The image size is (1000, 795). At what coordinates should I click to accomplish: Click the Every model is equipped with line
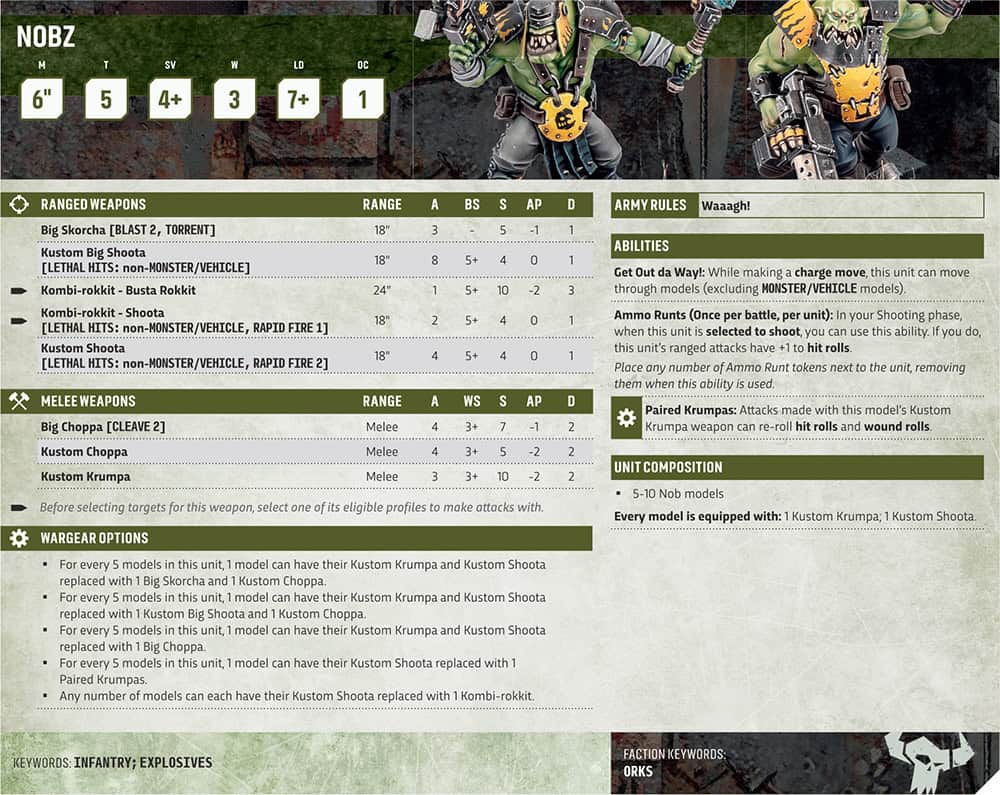(795, 516)
